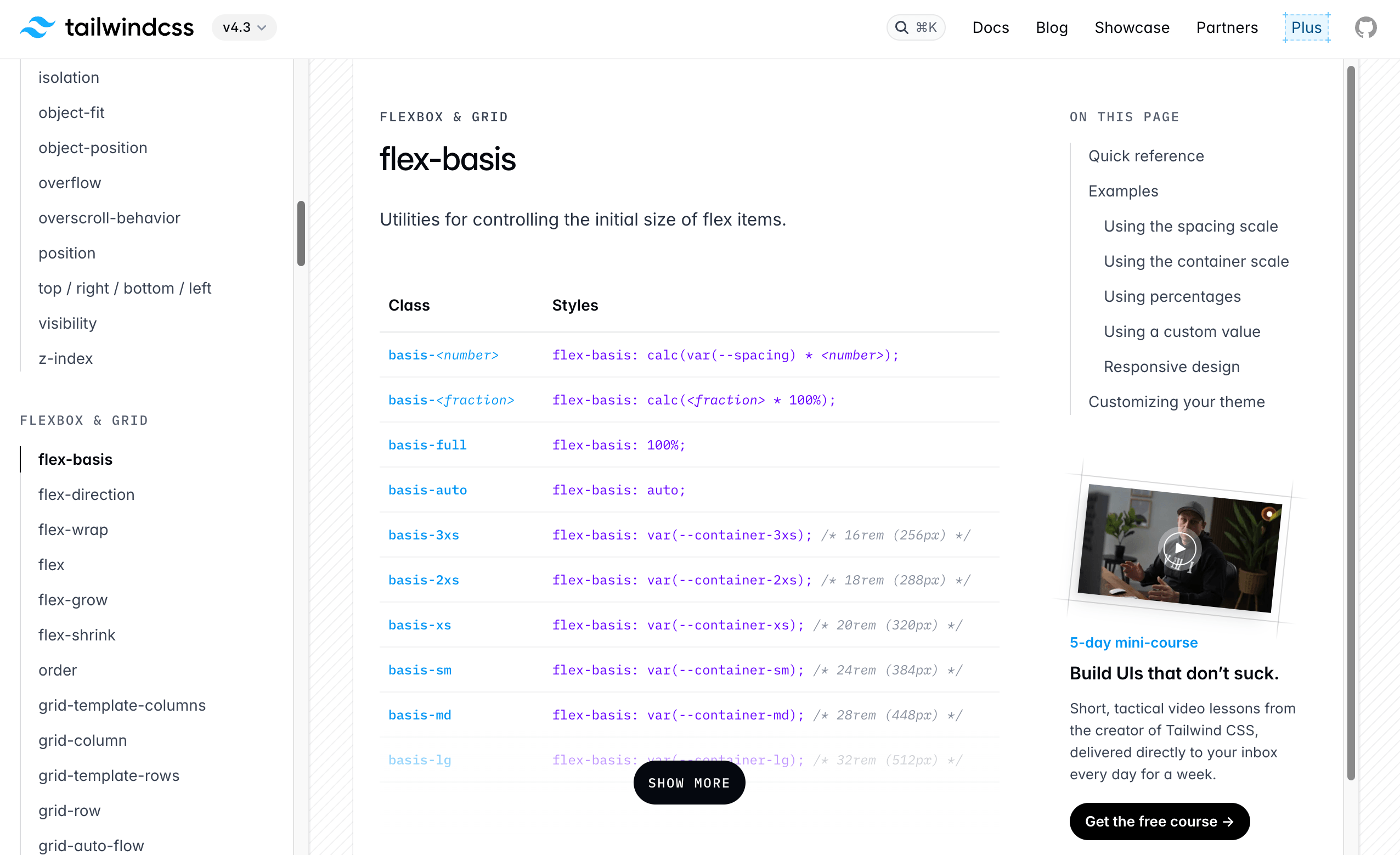
Task: Click Get the free course button
Action: click(x=1159, y=821)
